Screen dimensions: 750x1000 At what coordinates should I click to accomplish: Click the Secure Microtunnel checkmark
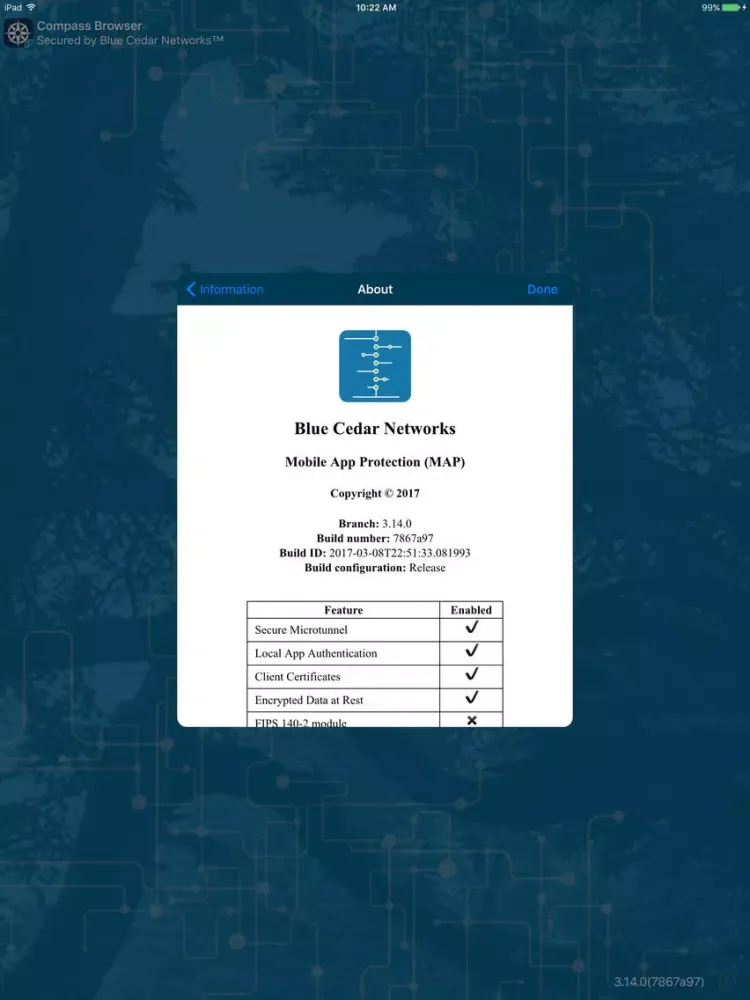point(471,628)
